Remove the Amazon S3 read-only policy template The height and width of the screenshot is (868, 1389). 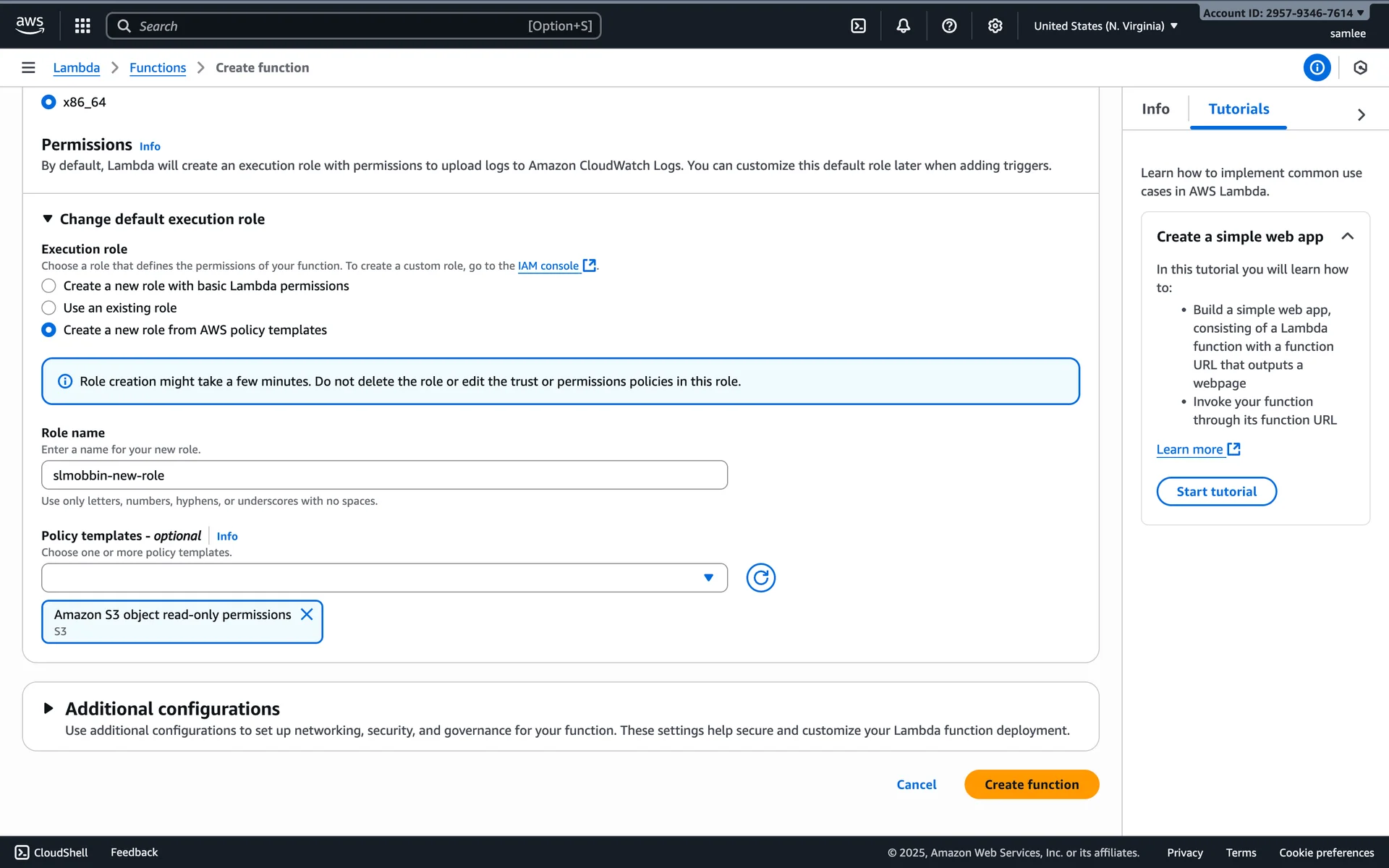click(307, 614)
